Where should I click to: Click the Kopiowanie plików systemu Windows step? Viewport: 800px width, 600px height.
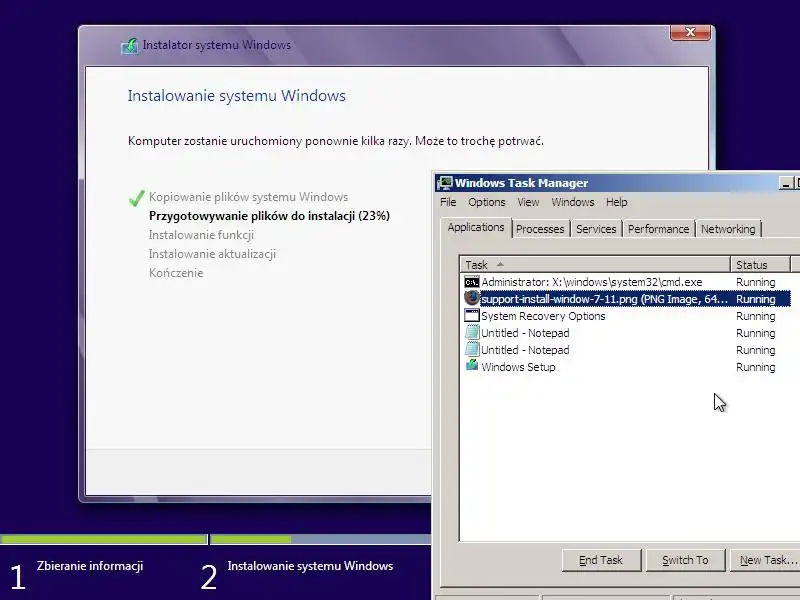click(248, 197)
